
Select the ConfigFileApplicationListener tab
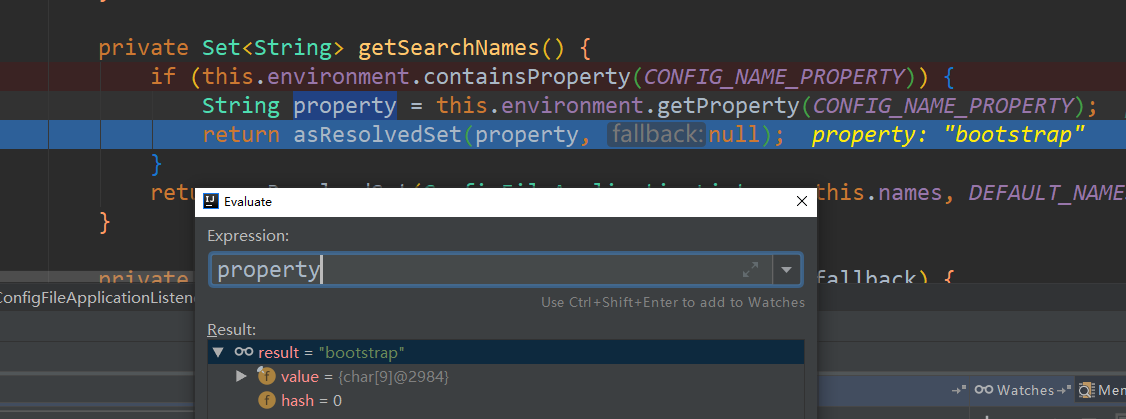[x=95, y=297]
